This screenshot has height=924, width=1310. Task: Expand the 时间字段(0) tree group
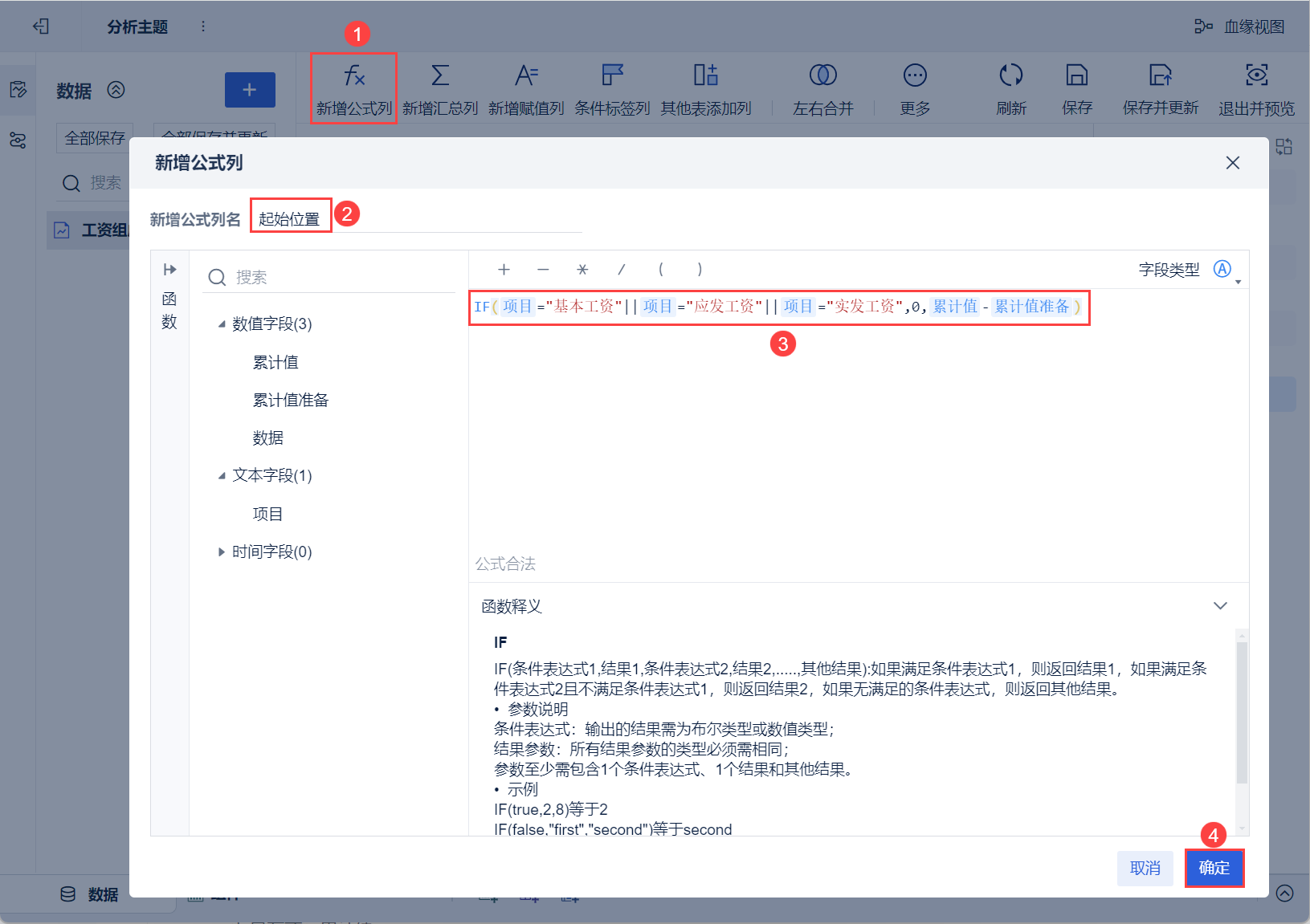[x=222, y=552]
